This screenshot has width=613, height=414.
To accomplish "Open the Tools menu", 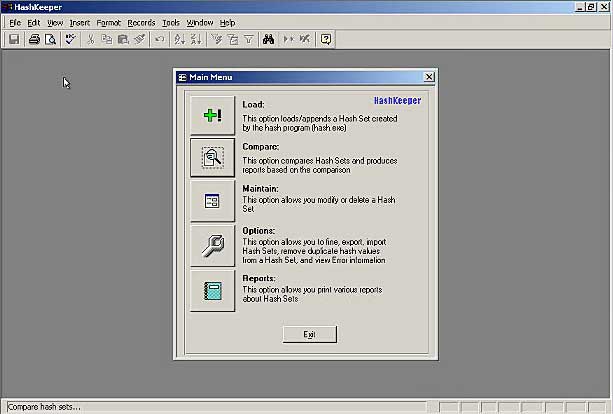I will pos(171,23).
